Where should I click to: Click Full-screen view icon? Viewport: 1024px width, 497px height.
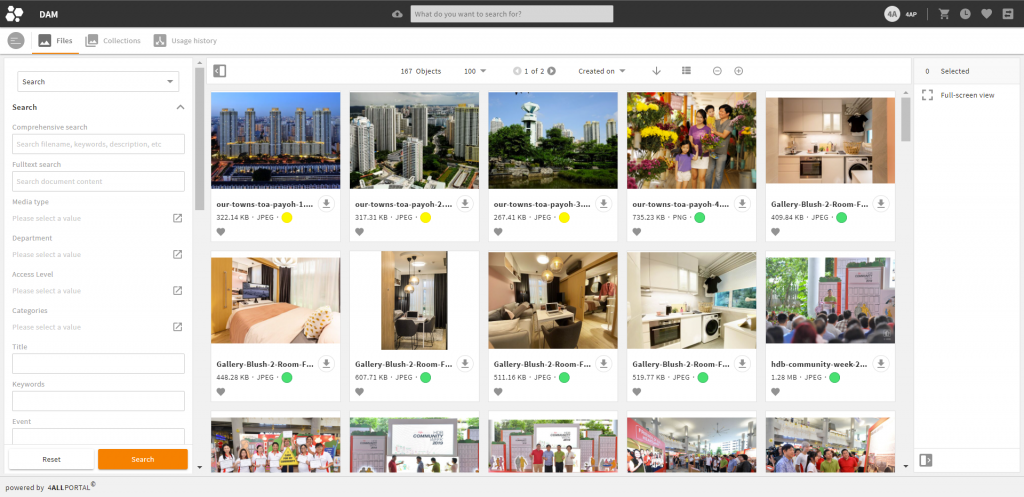[927, 95]
